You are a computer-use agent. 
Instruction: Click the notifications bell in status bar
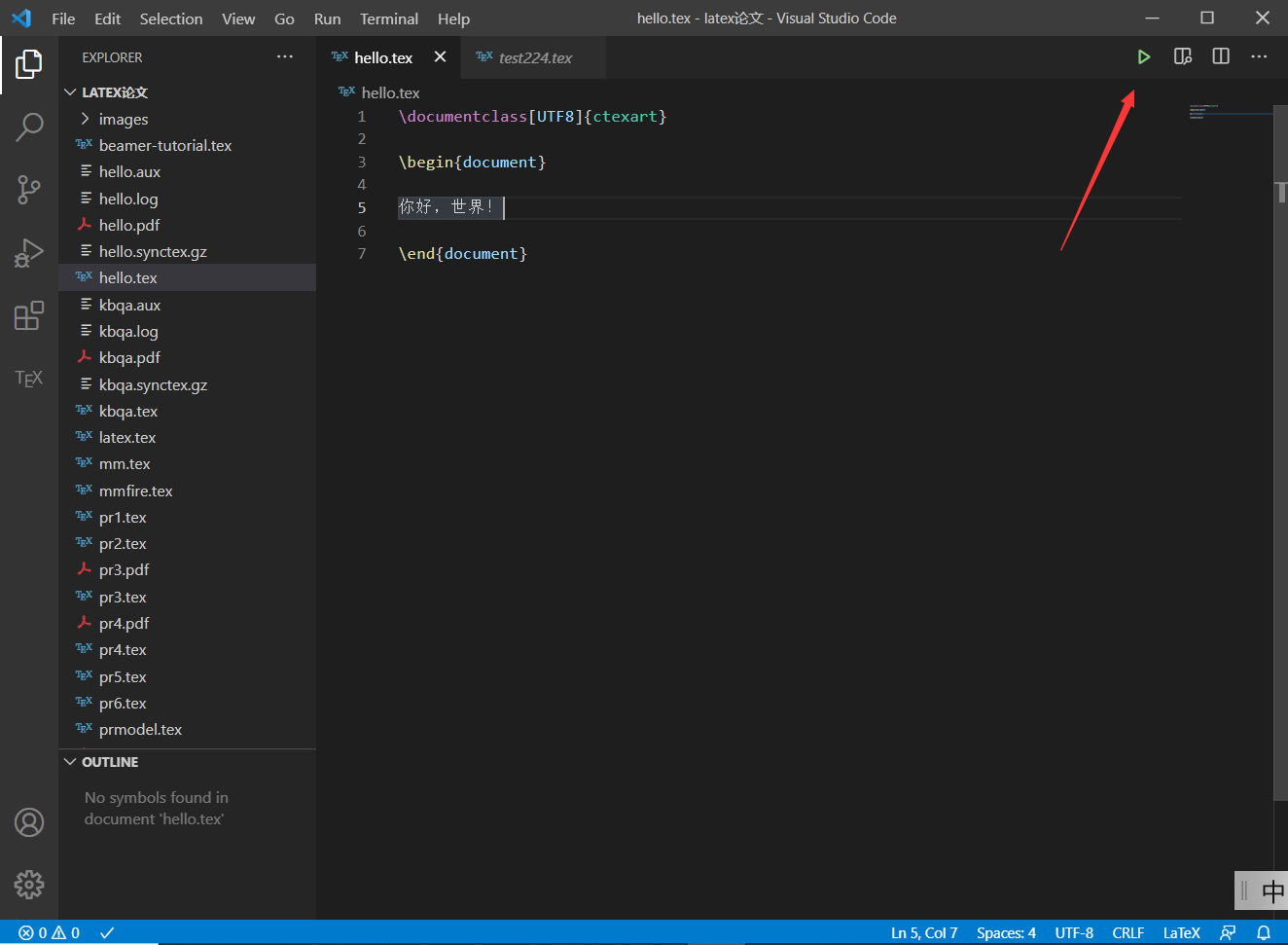coord(1265,932)
